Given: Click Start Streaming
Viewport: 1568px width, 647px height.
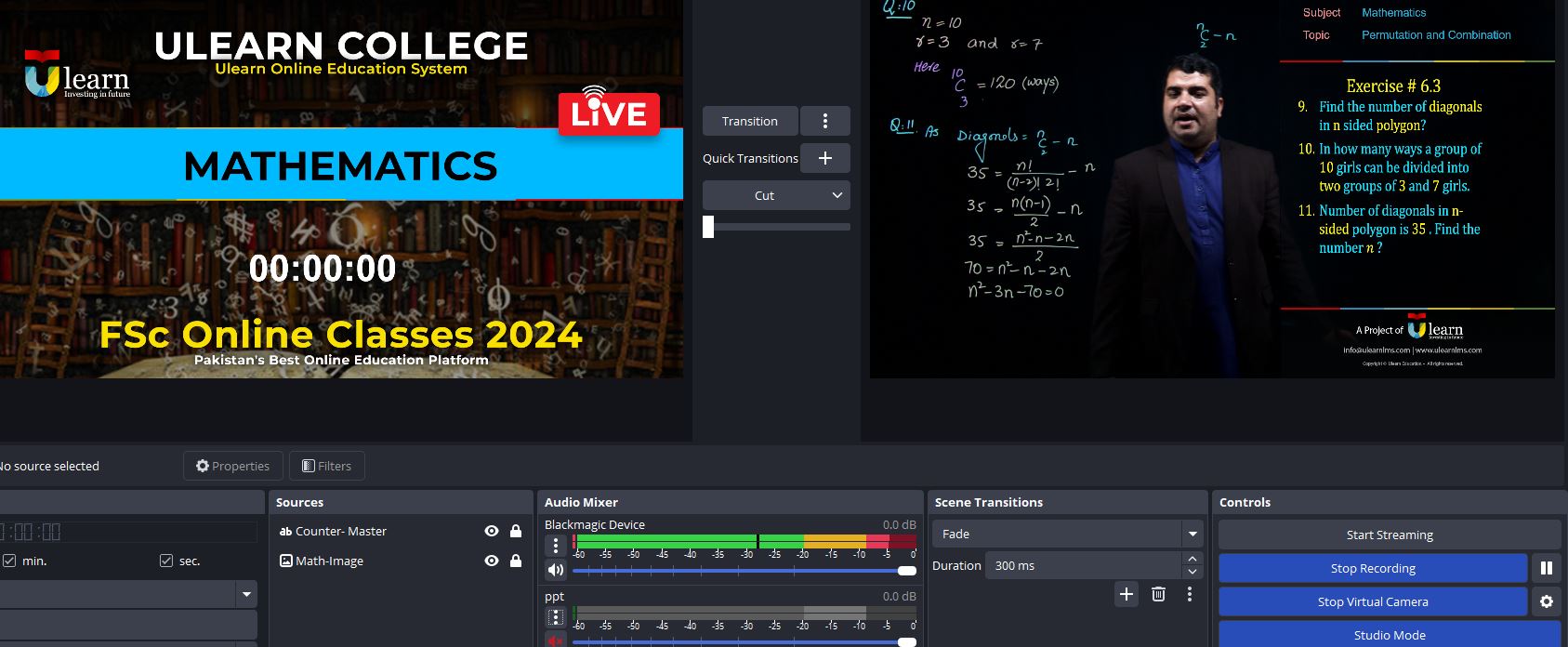Looking at the screenshot, I should [x=1390, y=535].
